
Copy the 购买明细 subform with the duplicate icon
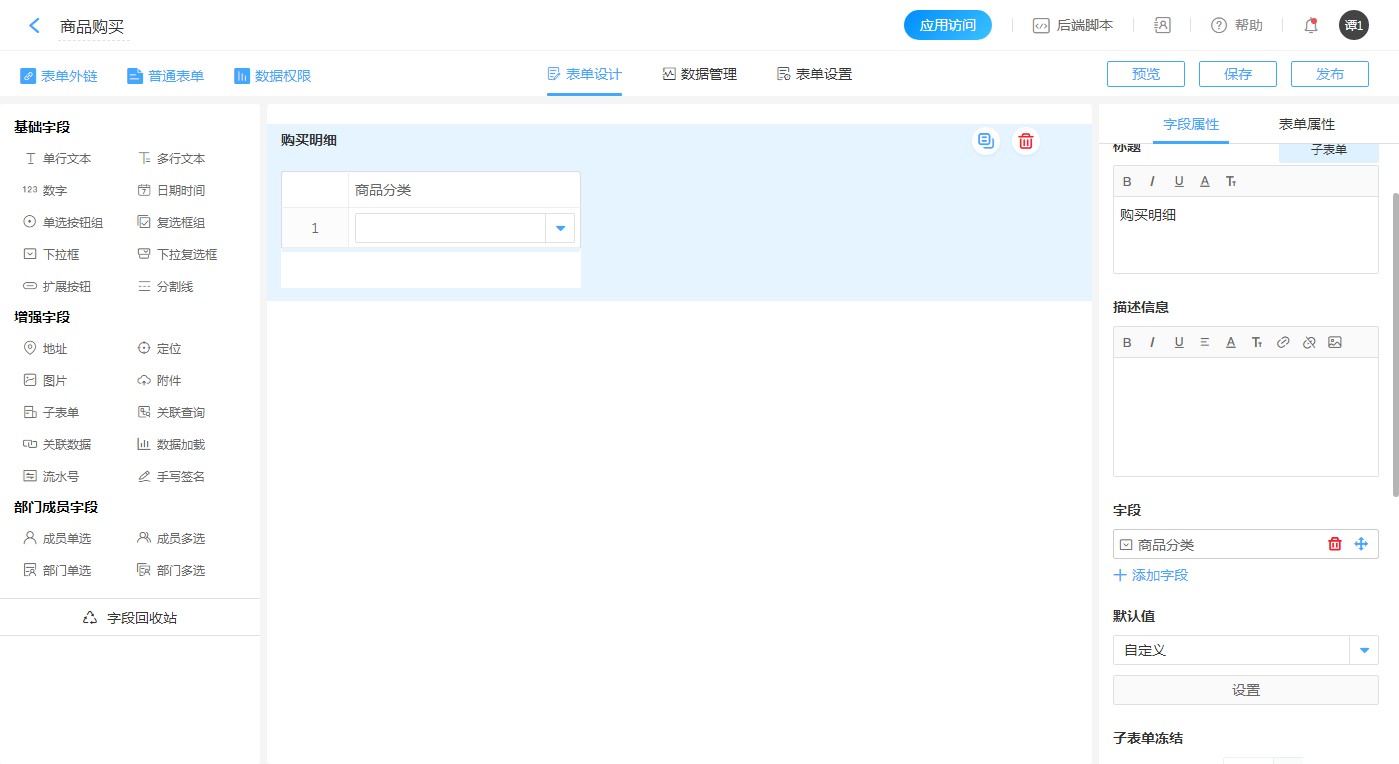[x=986, y=141]
